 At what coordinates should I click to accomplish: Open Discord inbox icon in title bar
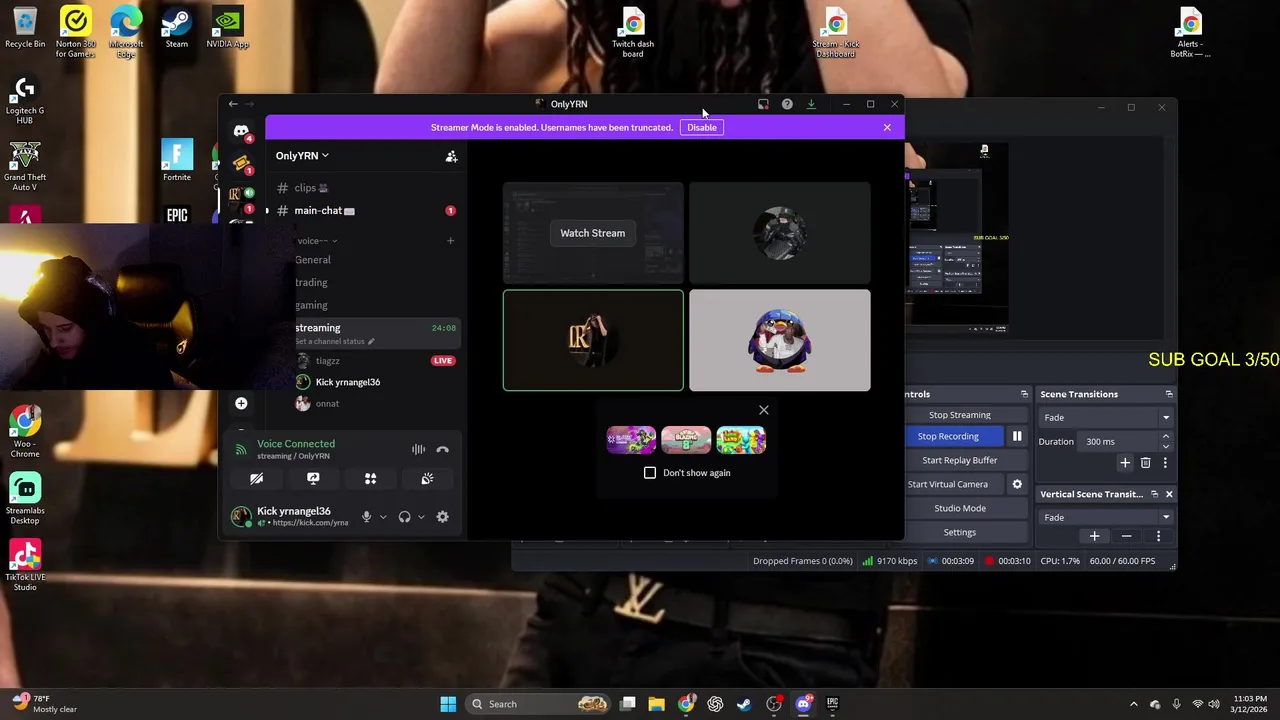[x=763, y=104]
